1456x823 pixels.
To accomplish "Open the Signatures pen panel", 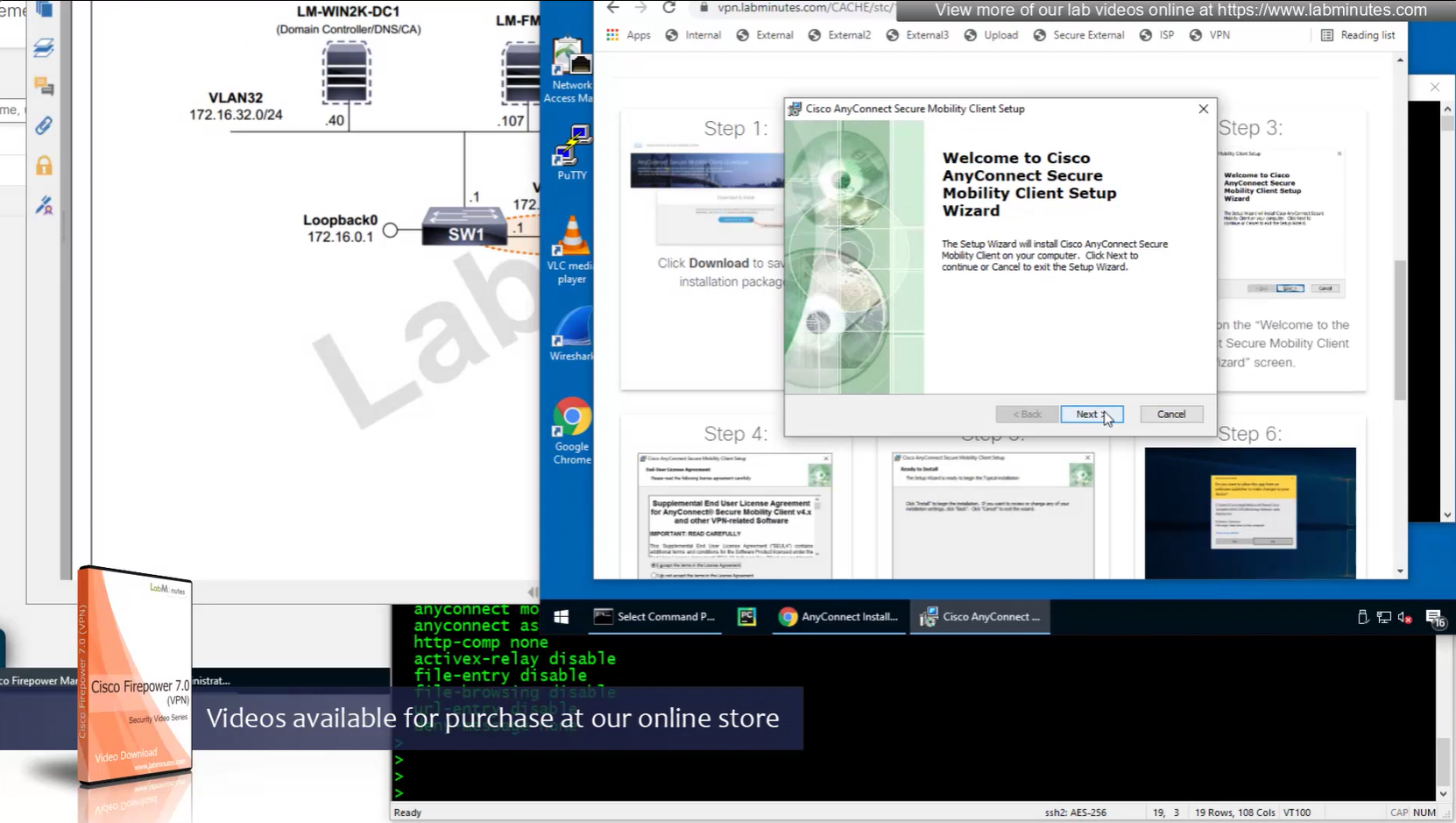I will coord(44,206).
